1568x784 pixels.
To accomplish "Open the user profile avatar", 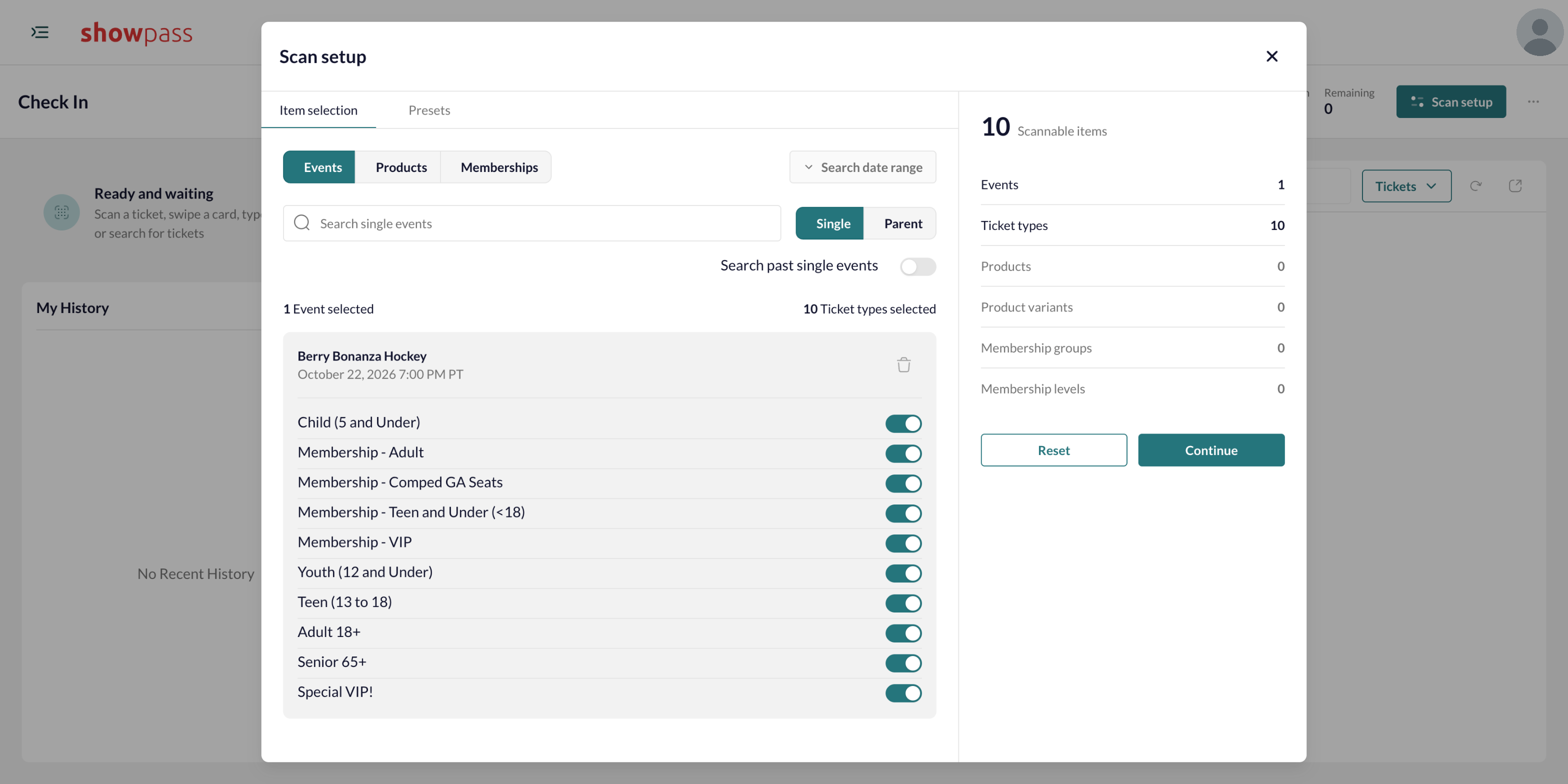I will (x=1539, y=32).
